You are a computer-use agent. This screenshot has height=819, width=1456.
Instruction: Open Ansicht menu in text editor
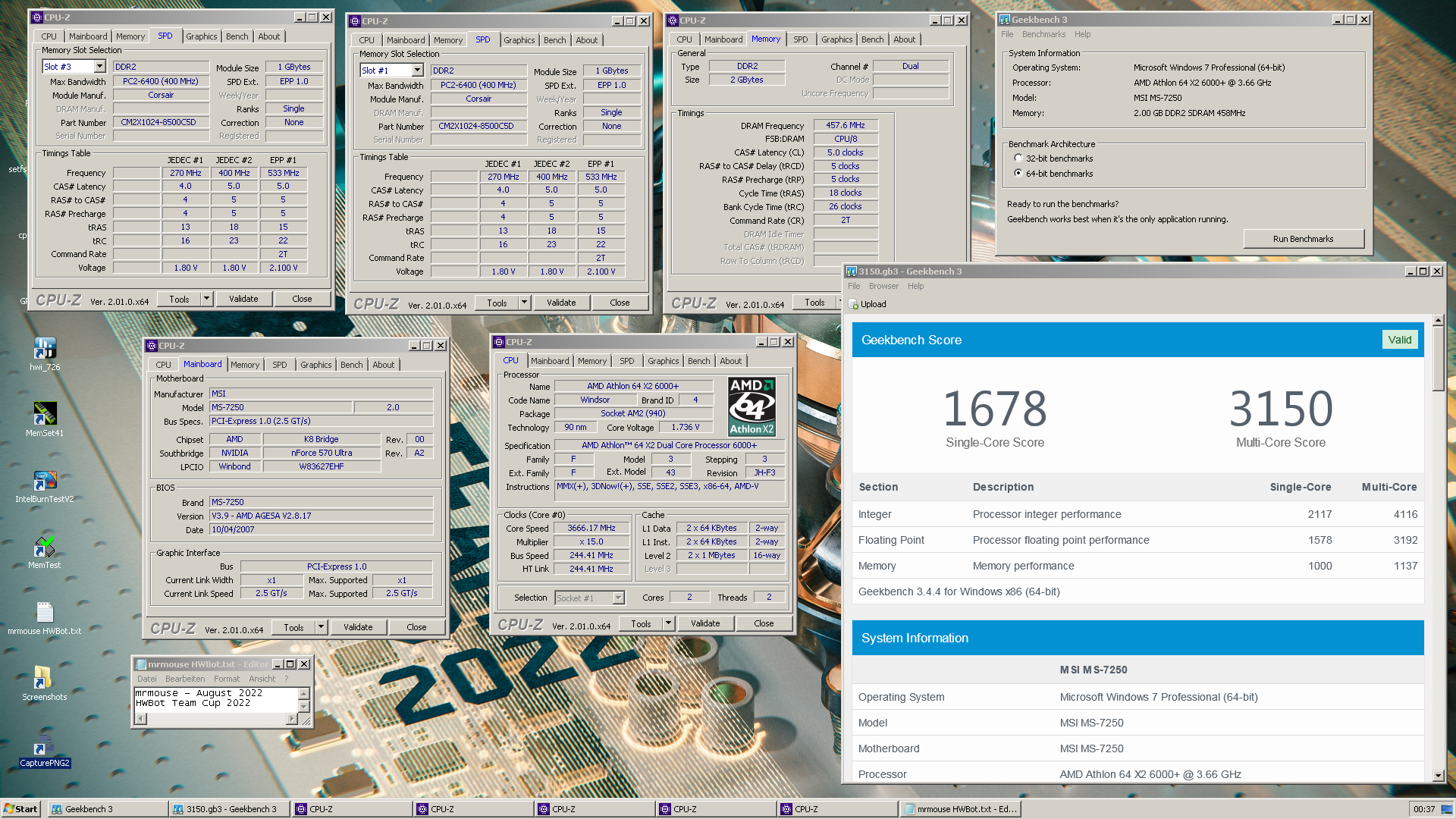pos(262,679)
